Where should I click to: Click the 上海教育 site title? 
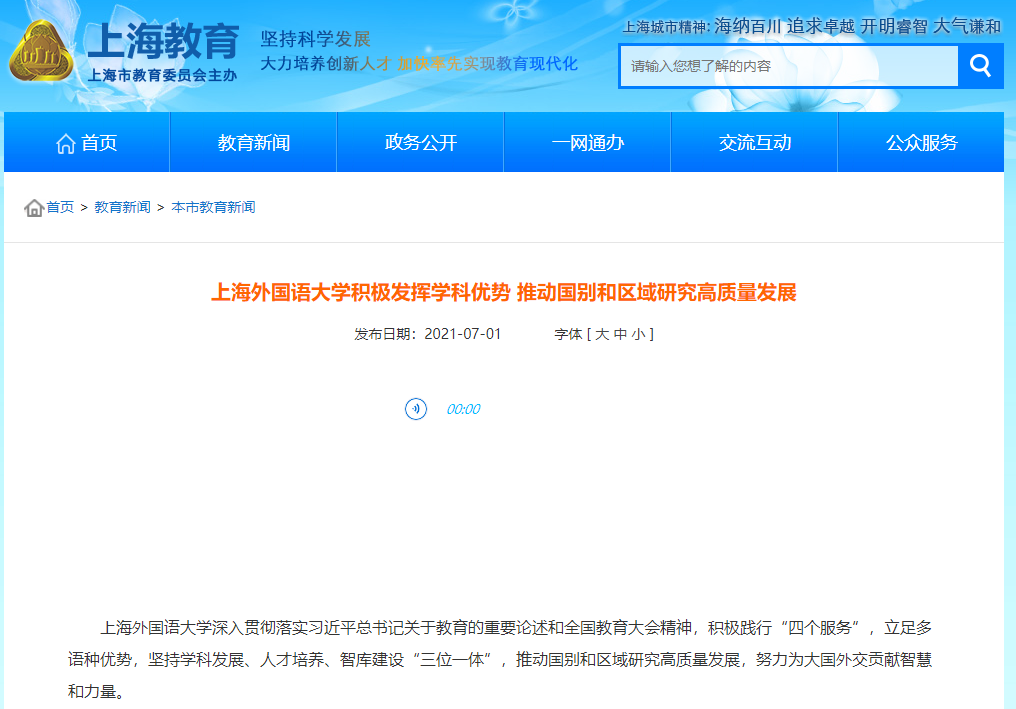pyautogui.click(x=165, y=38)
